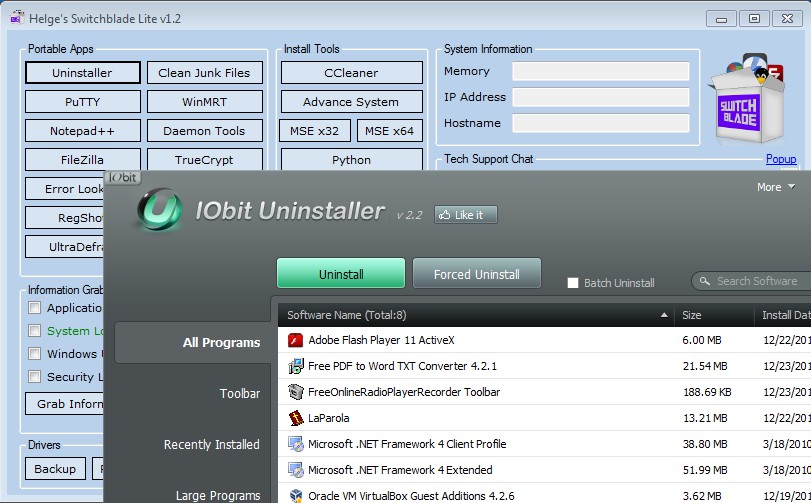Click the green Uninstall button
This screenshot has height=503, width=811.
[341, 273]
